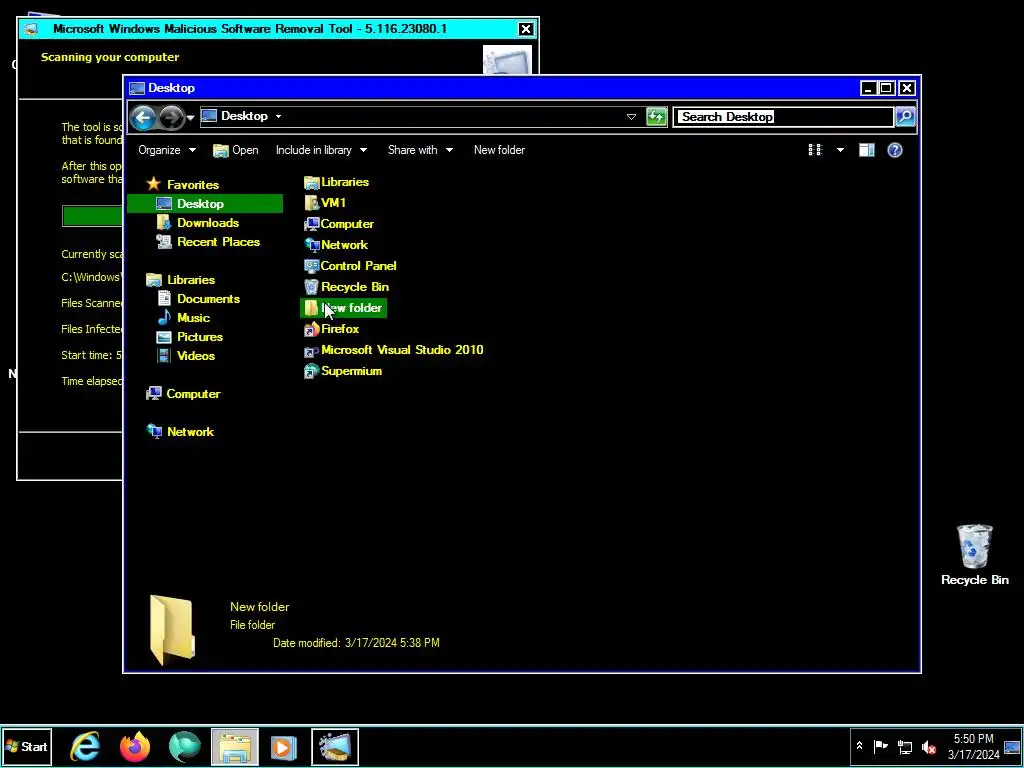
Task: Click the Removal Tool scan progress bar
Action: (x=92, y=216)
